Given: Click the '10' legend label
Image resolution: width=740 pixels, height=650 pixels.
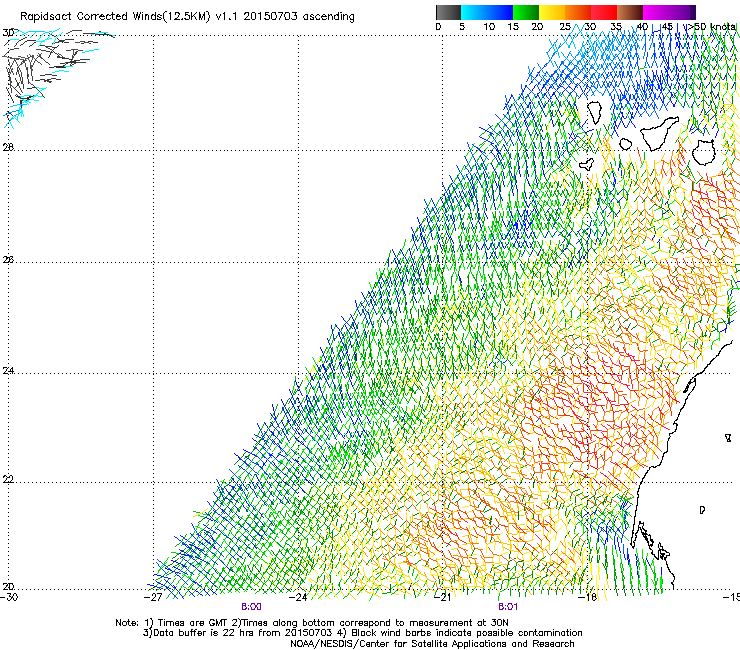Looking at the screenshot, I should (x=489, y=27).
